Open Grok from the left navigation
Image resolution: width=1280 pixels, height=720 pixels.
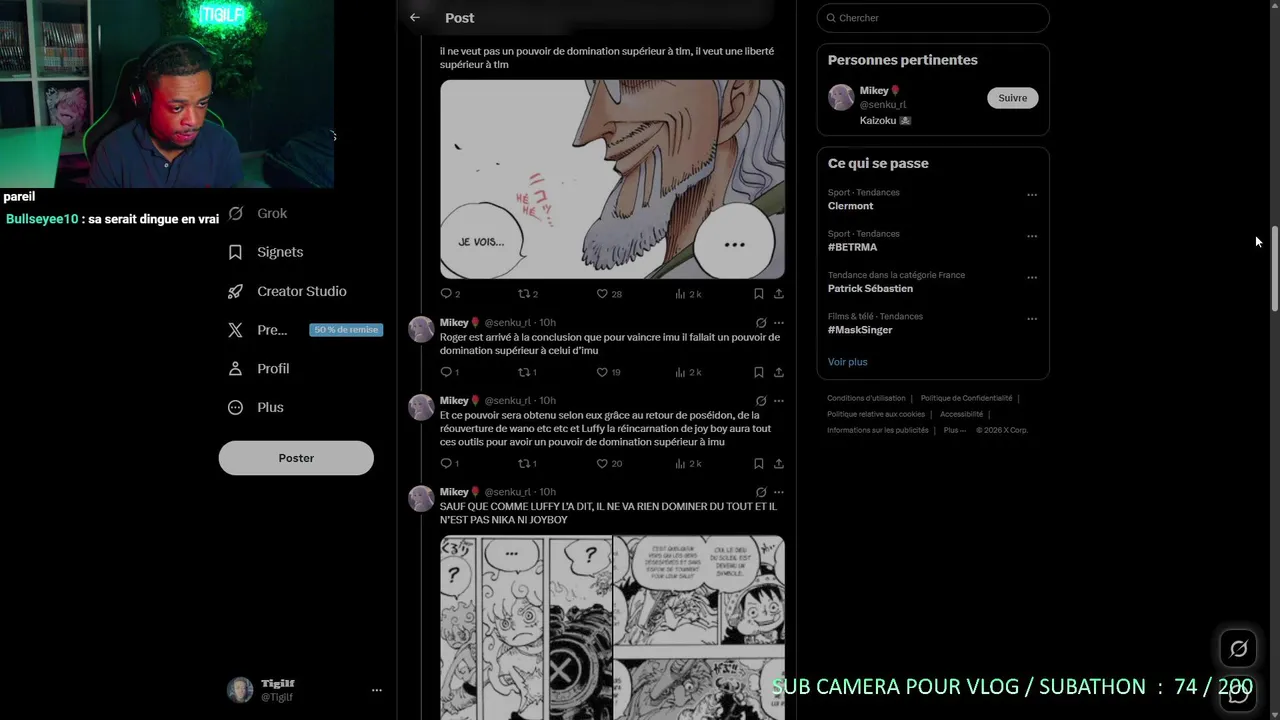point(258,213)
